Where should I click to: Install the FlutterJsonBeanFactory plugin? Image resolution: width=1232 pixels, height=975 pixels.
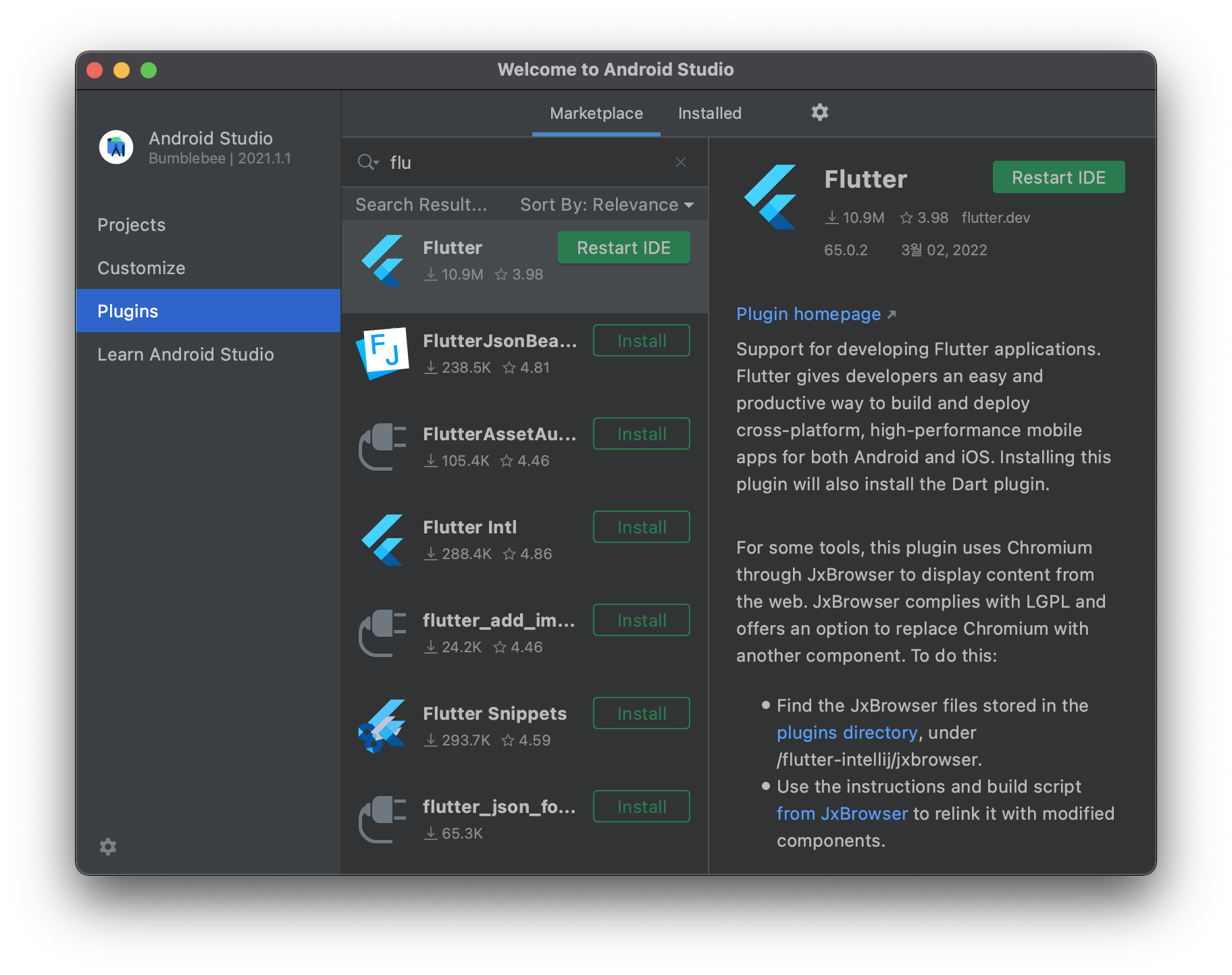tap(642, 341)
